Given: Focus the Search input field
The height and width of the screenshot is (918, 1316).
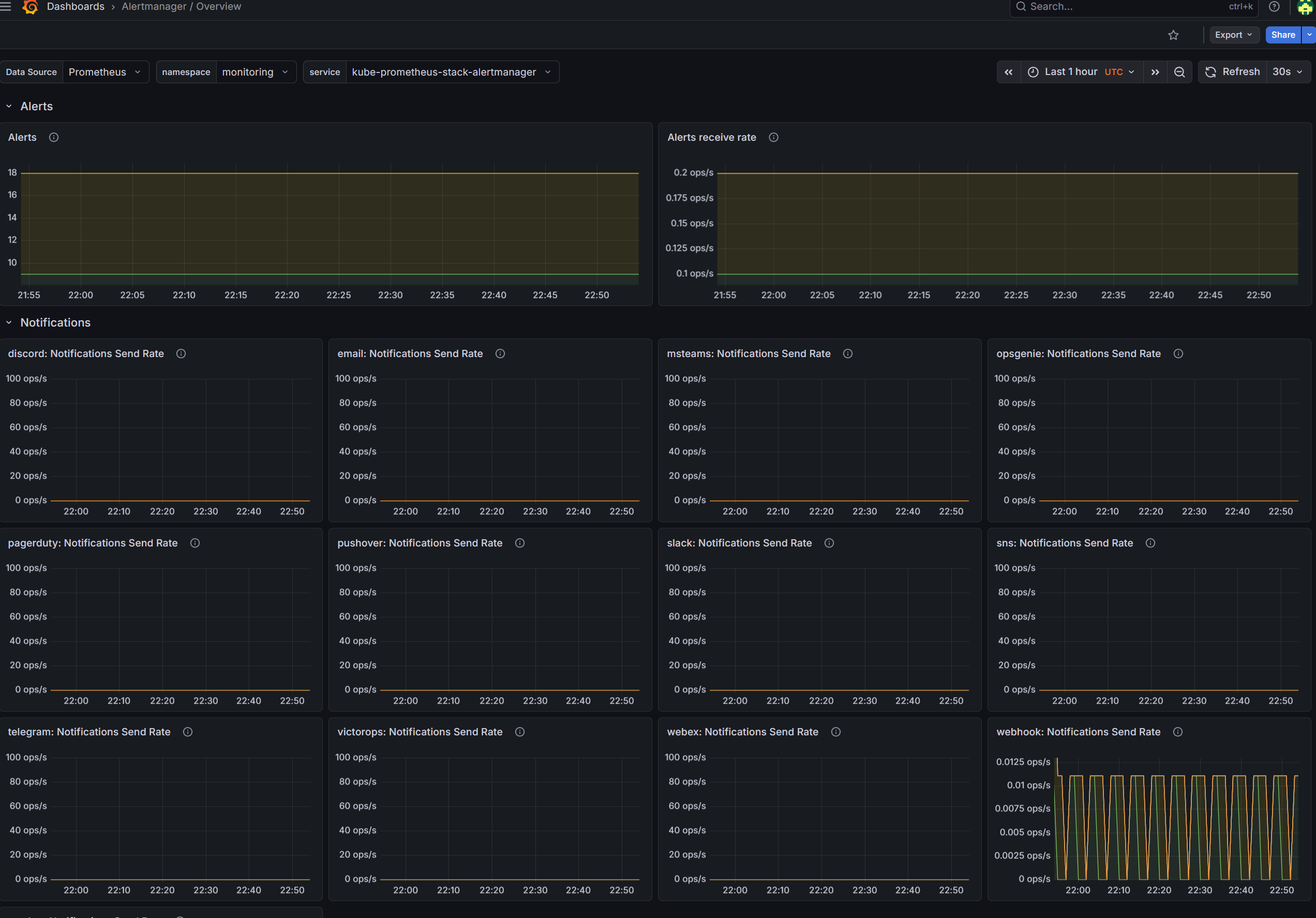Looking at the screenshot, I should (1133, 7).
